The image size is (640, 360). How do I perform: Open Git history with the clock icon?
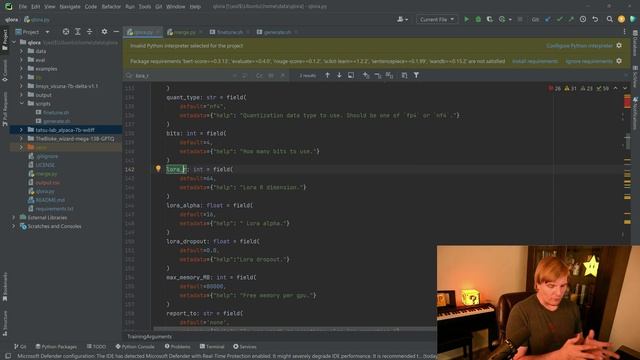[x=583, y=19]
